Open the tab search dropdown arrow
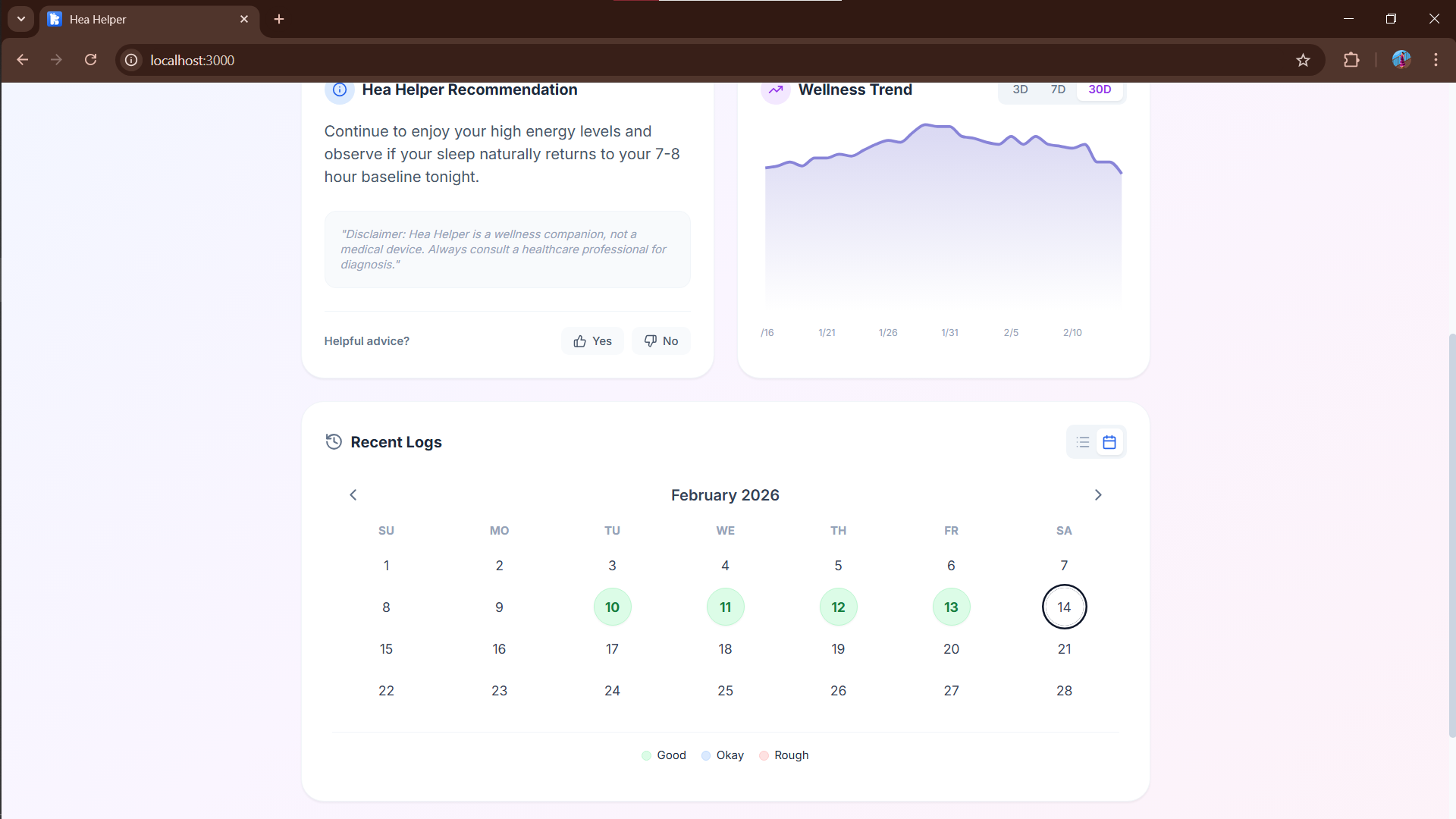The image size is (1456, 819). pyautogui.click(x=21, y=19)
